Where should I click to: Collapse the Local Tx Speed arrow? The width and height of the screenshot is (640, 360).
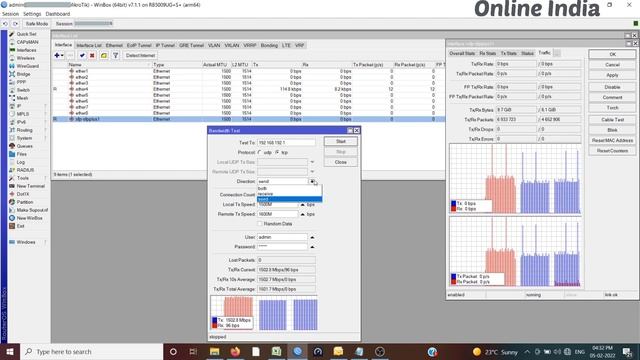coord(302,204)
